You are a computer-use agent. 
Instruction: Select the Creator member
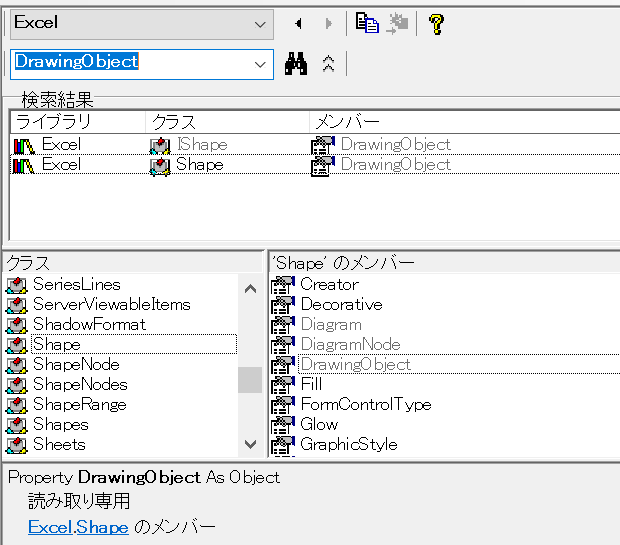(x=329, y=284)
